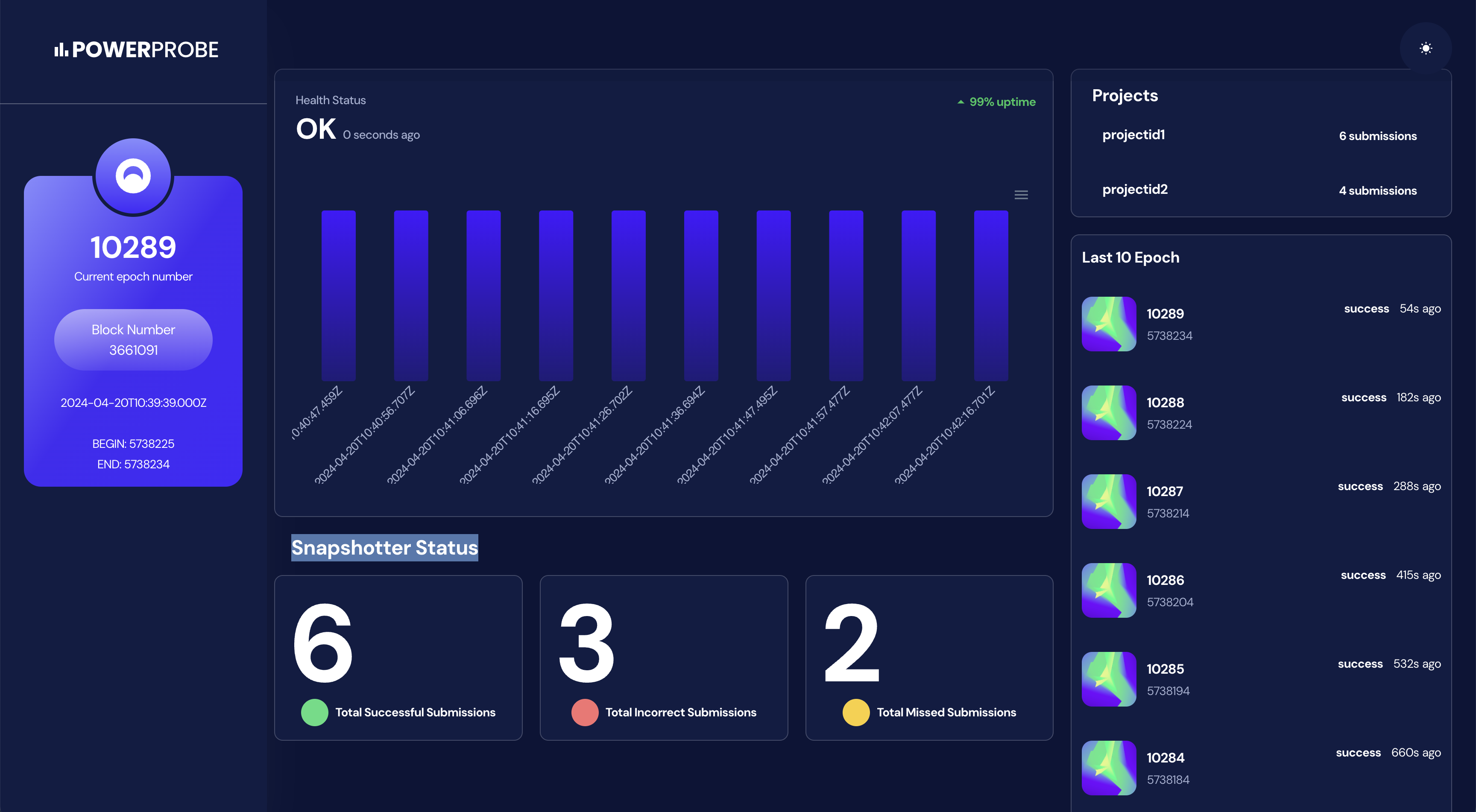This screenshot has height=812, width=1476.
Task: Click the large 3 incorrect submissions number
Action: click(586, 643)
